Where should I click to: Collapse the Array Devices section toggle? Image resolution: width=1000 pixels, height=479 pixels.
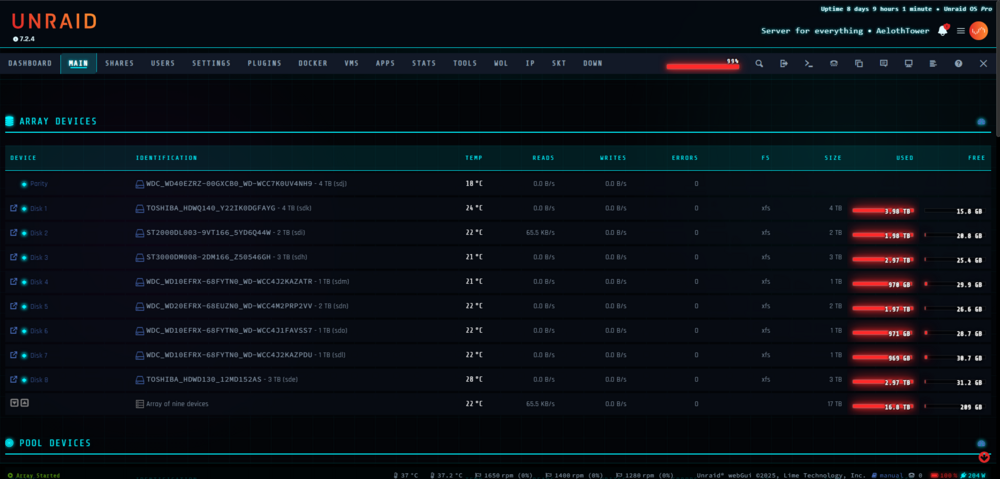click(981, 122)
